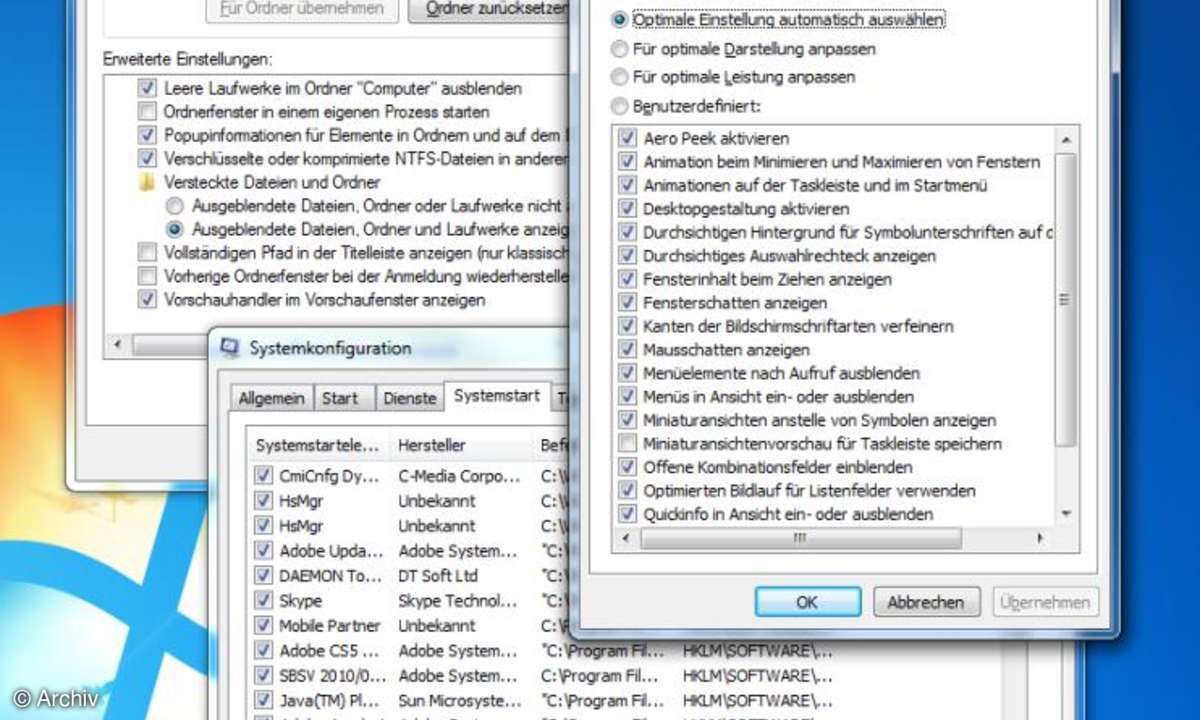
Task: Uncheck the CmiCnfg startup entry
Action: click(263, 476)
